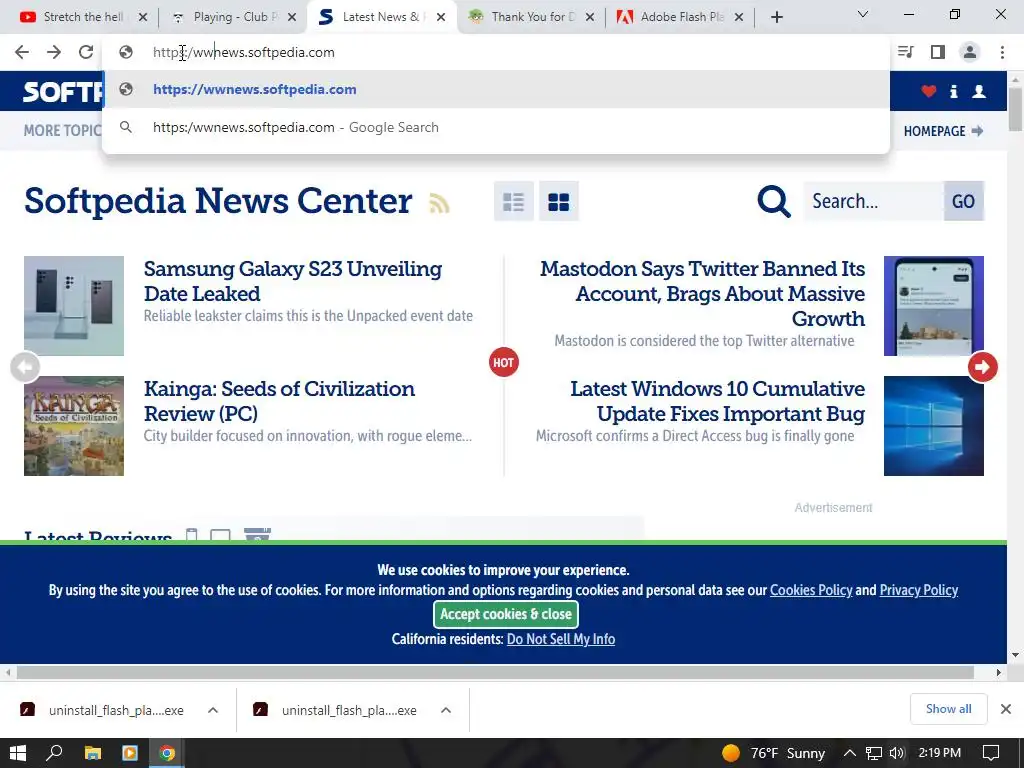
Task: Open the Windows 10 article thumbnail
Action: click(934, 426)
